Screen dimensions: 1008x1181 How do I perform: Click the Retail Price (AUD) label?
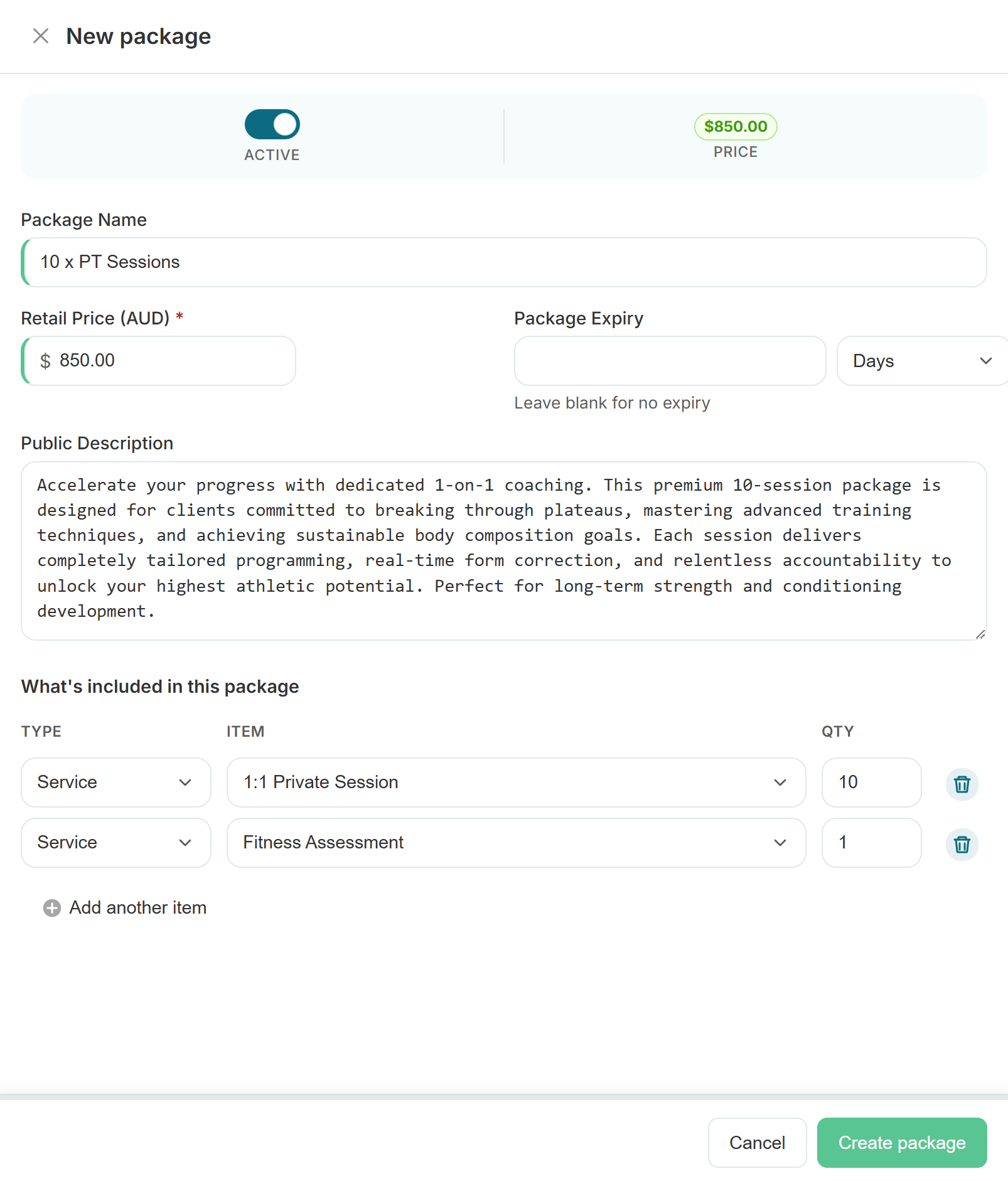pos(95,319)
